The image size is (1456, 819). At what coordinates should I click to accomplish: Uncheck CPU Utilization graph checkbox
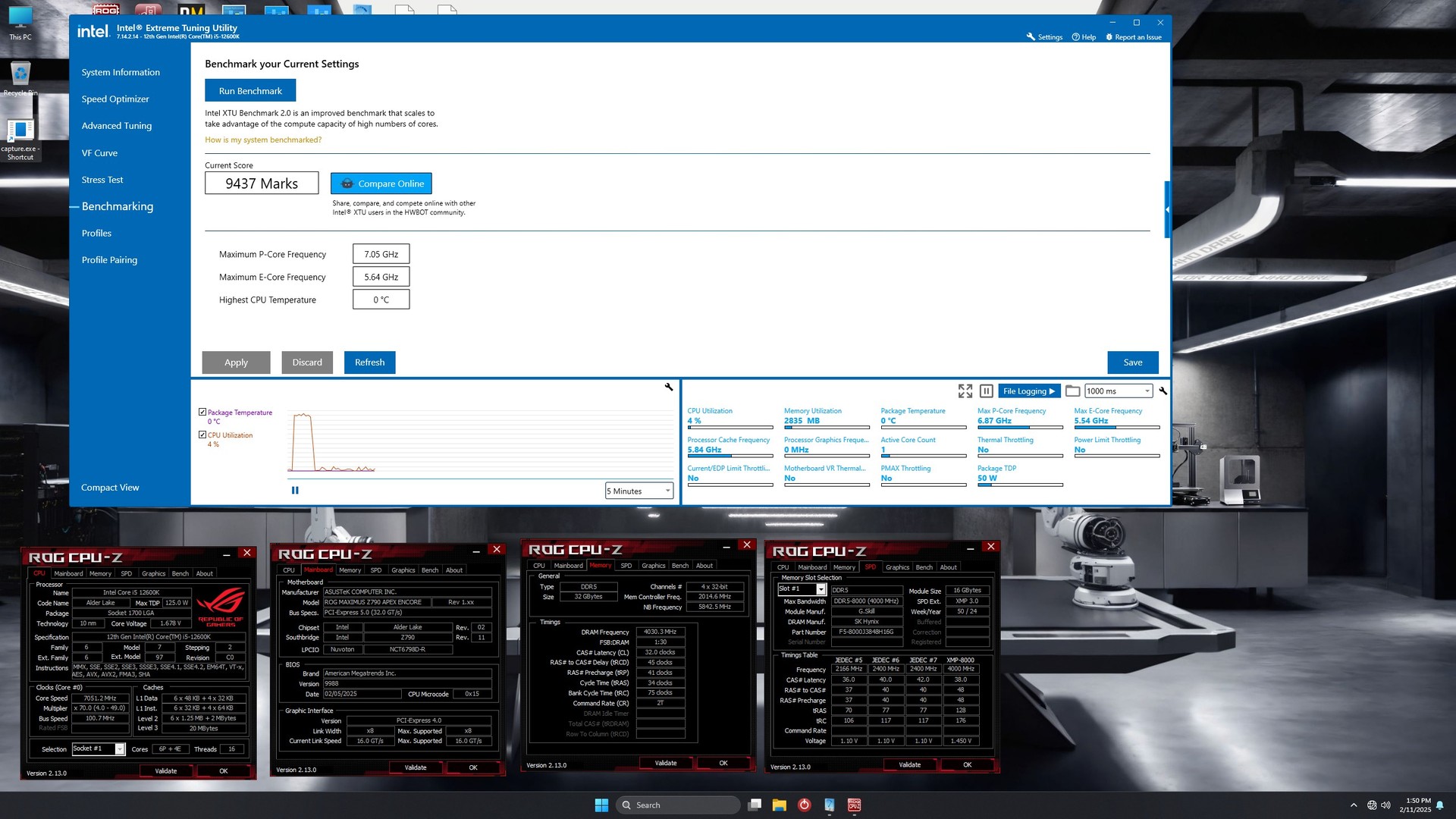(202, 435)
